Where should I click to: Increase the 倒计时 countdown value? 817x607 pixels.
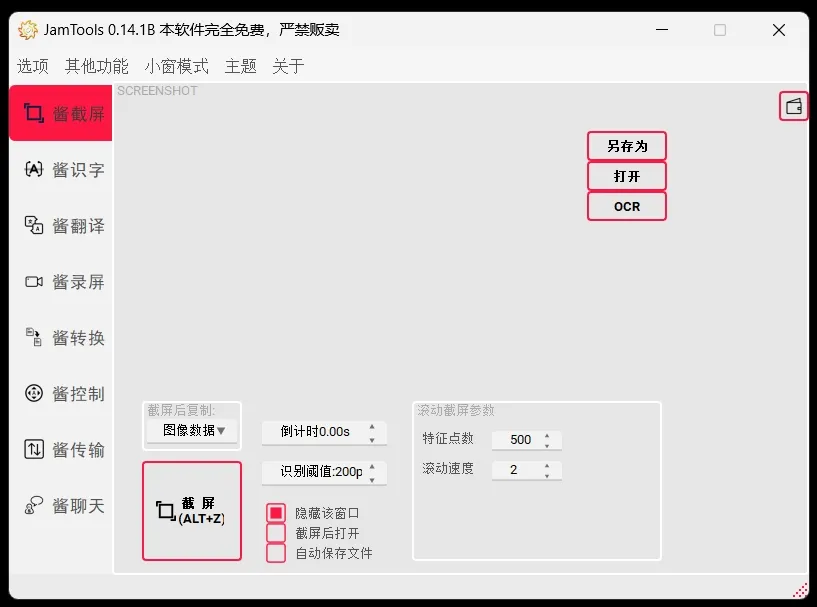[372, 427]
